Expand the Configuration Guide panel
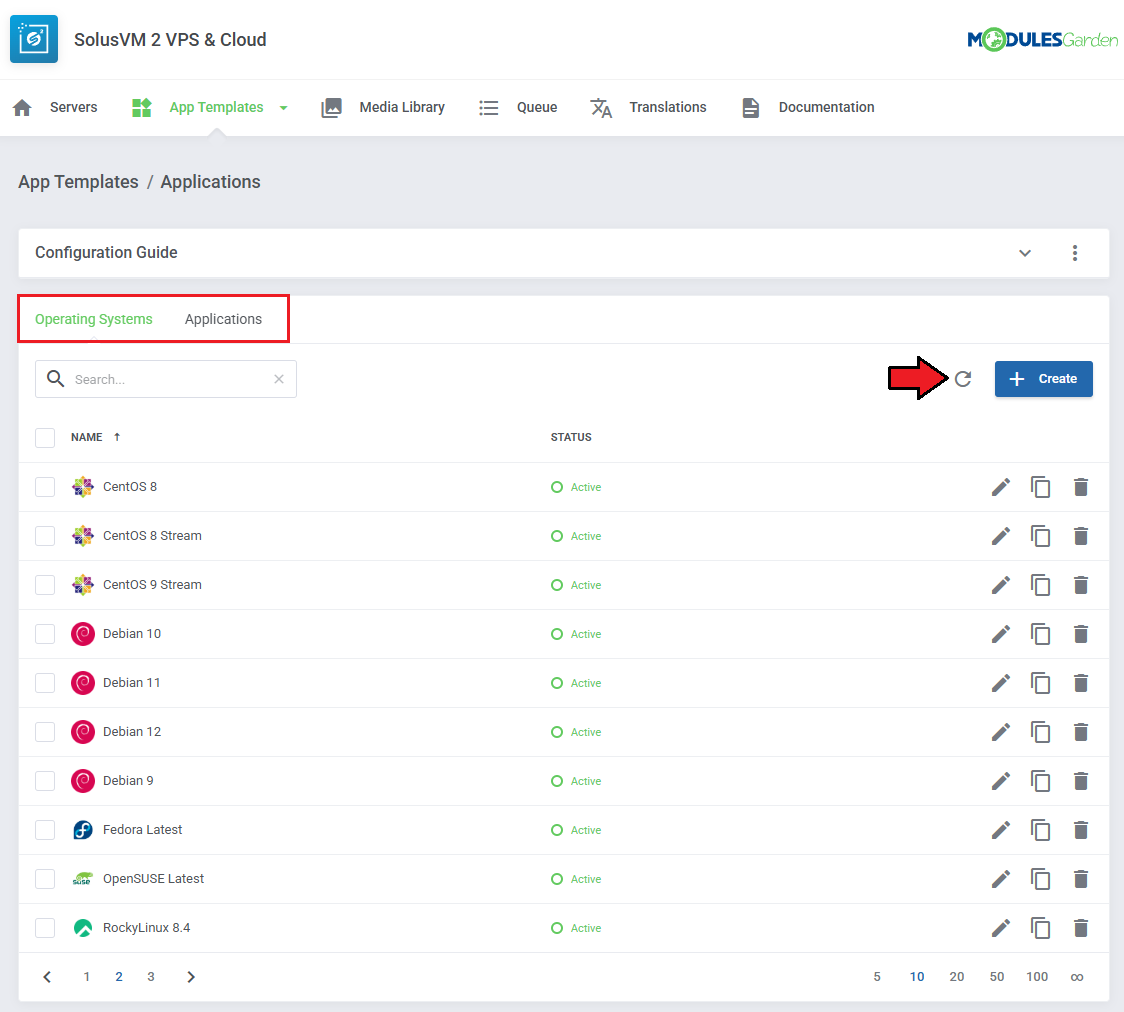 [x=1025, y=253]
